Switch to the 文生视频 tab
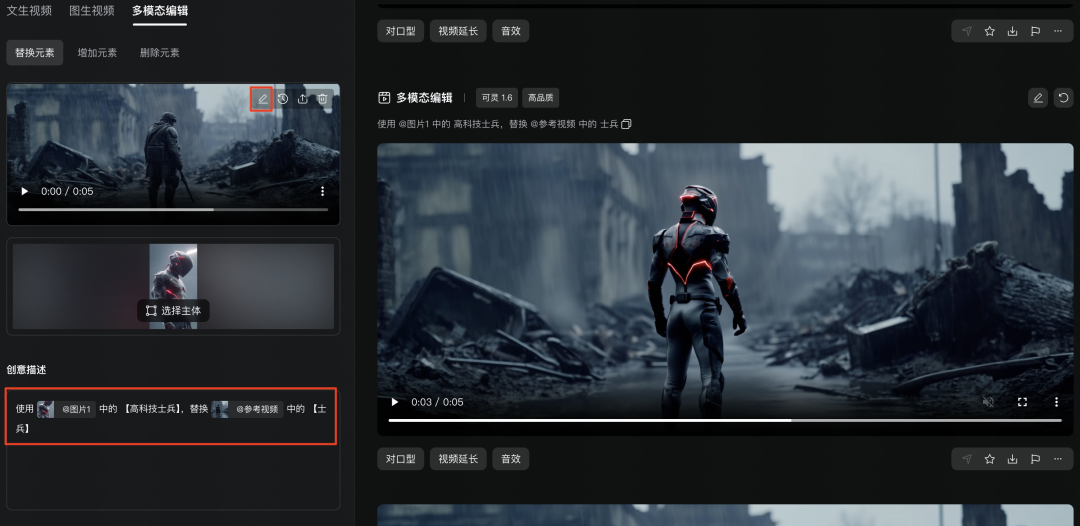Viewport: 1080px width, 526px height. tap(29, 10)
